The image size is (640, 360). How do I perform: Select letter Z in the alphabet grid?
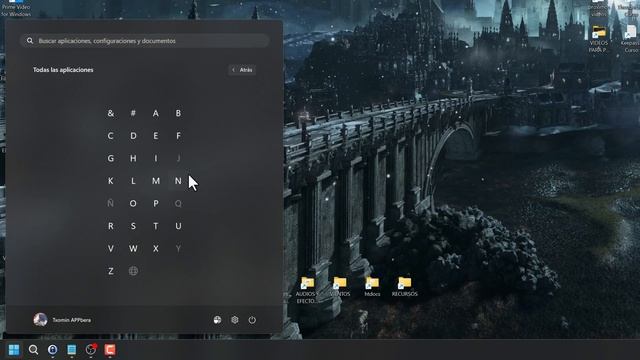pos(111,271)
